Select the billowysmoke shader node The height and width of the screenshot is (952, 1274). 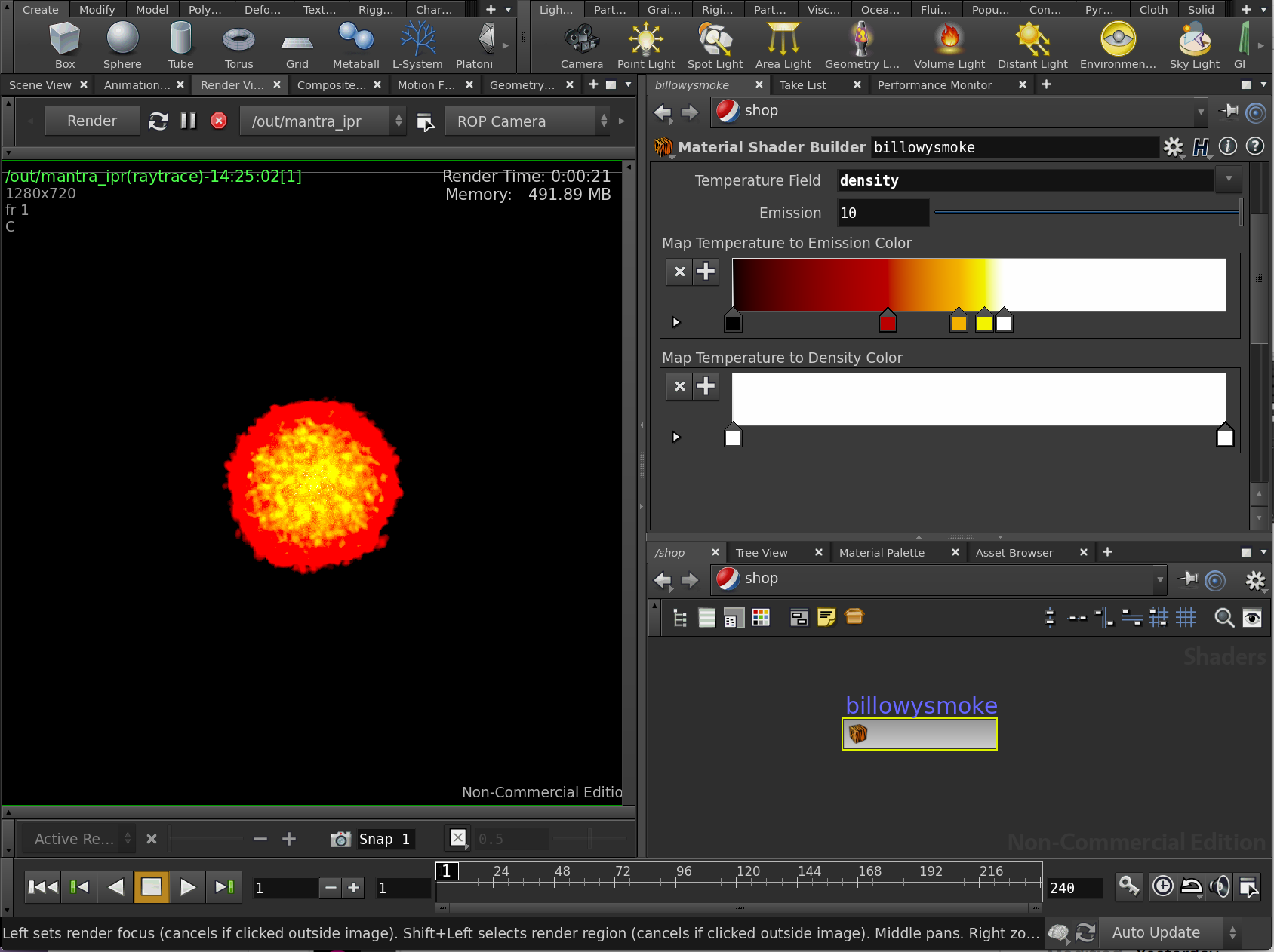(x=919, y=733)
